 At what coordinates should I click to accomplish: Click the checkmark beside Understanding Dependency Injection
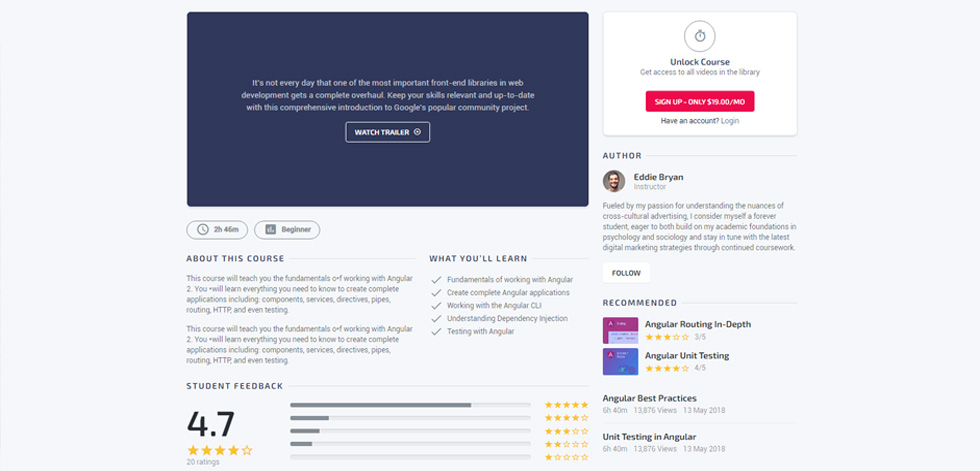point(436,319)
